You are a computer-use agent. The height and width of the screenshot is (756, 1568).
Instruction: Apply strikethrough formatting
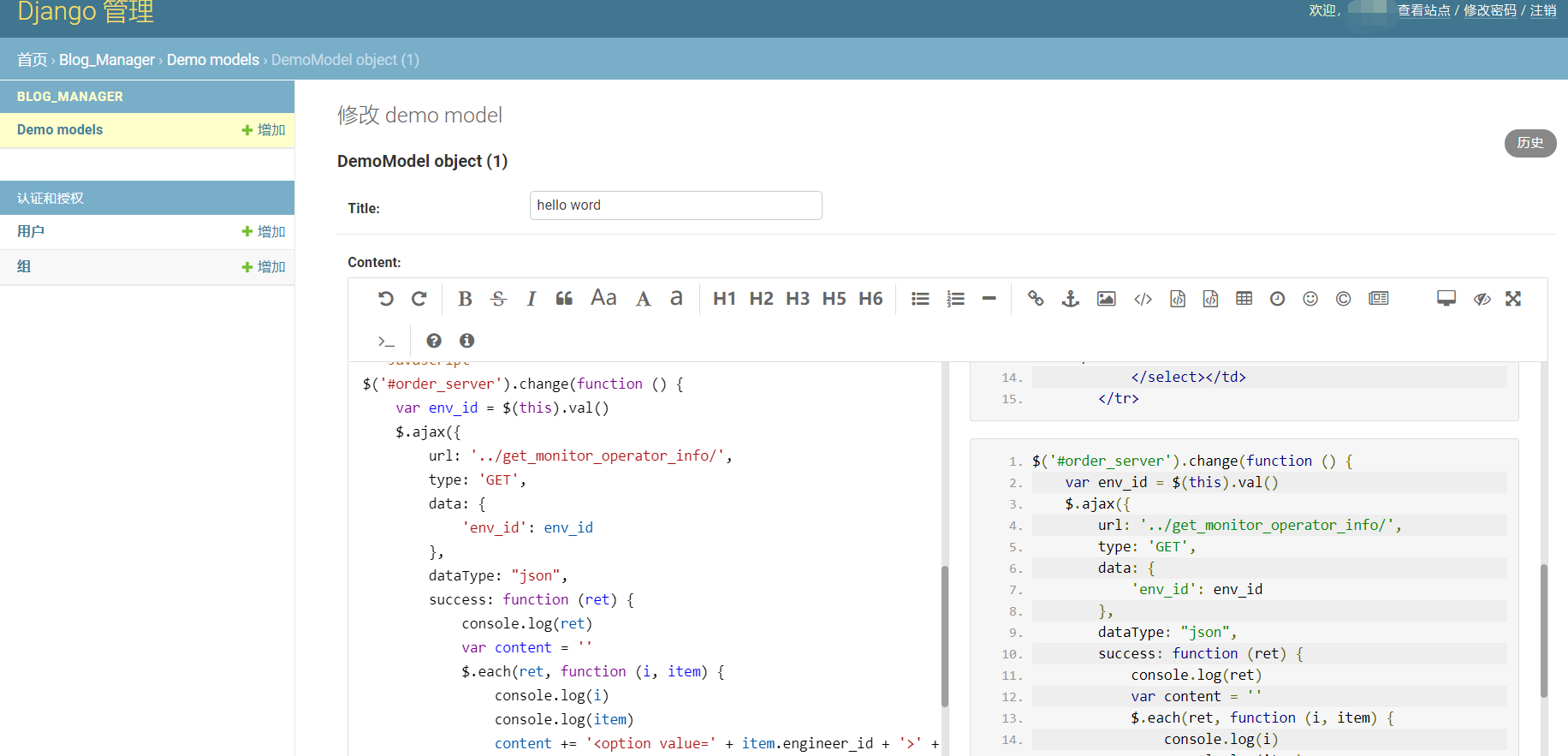coord(498,299)
